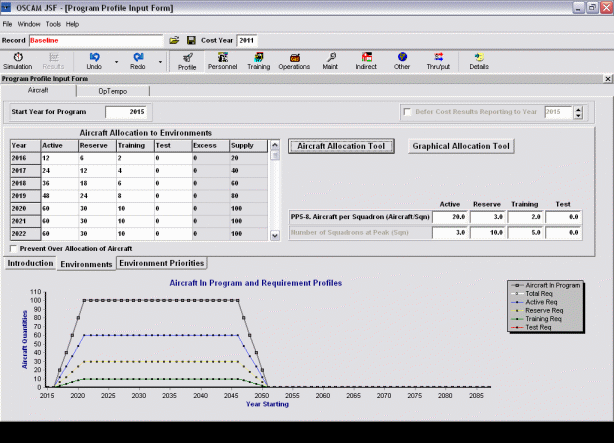Select the Environments tab
The height and width of the screenshot is (443, 614).
[86, 264]
